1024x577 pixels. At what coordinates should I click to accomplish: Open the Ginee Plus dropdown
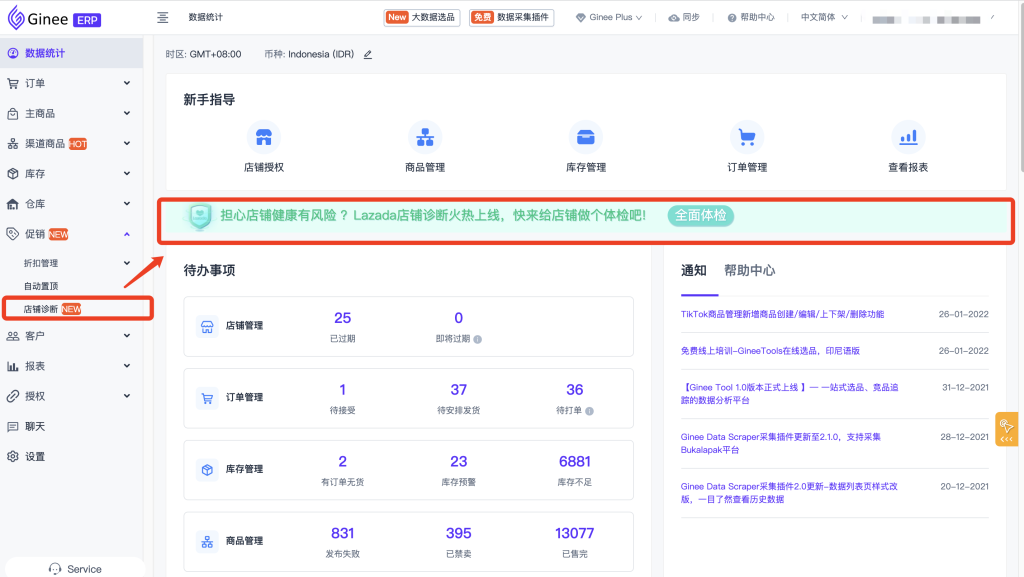[x=609, y=18]
